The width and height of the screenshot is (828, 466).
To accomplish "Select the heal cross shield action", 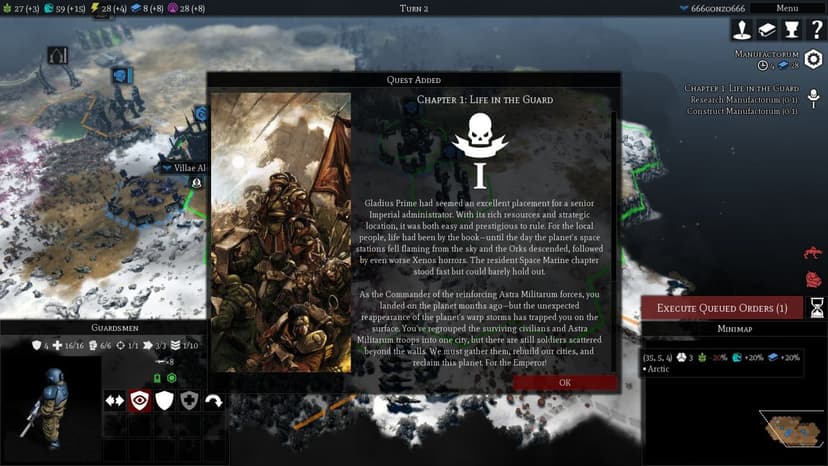I will pos(189,401).
